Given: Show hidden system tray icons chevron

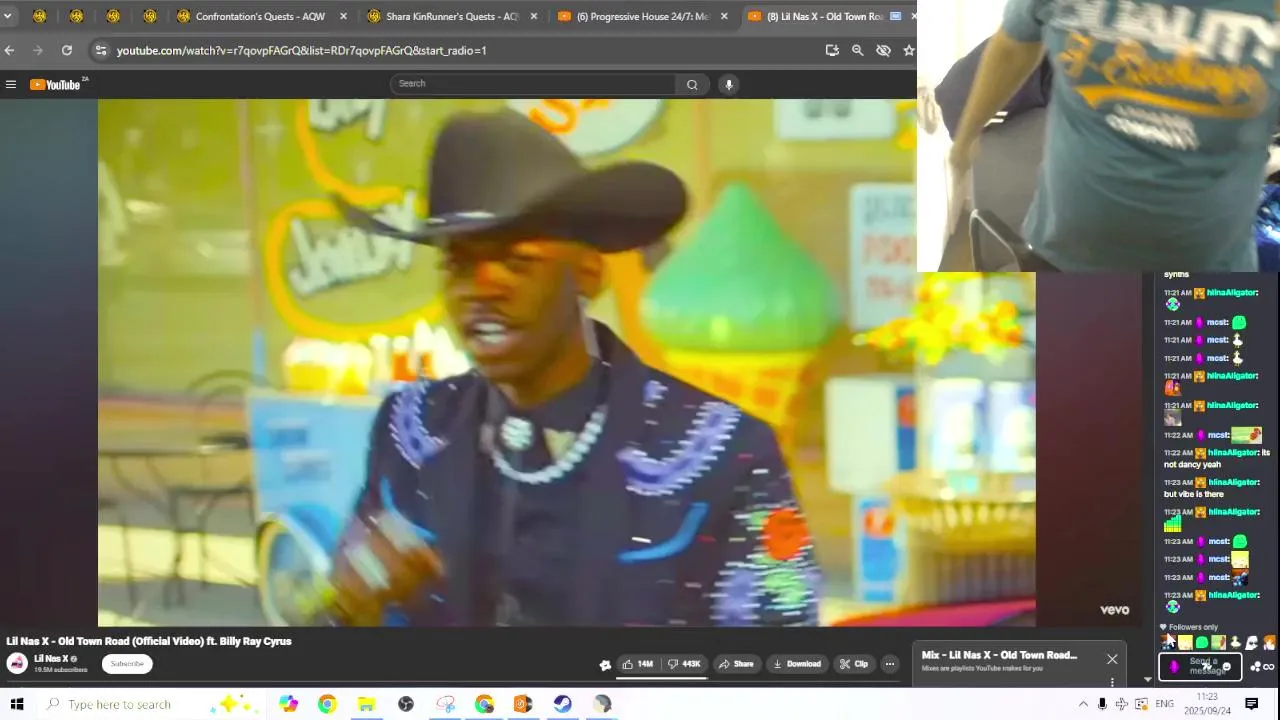Looking at the screenshot, I should tap(1083, 704).
